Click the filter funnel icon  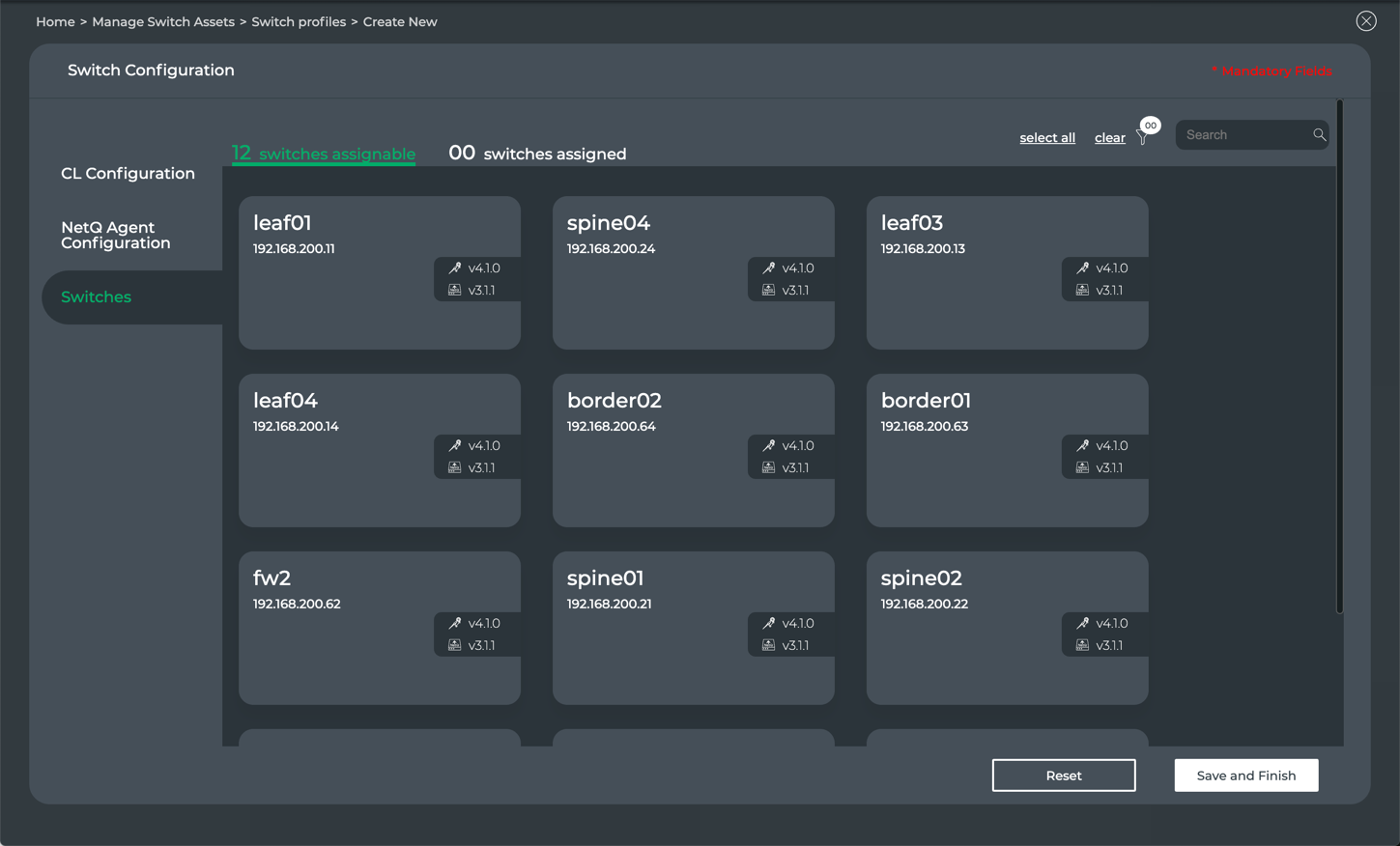[x=1143, y=138]
